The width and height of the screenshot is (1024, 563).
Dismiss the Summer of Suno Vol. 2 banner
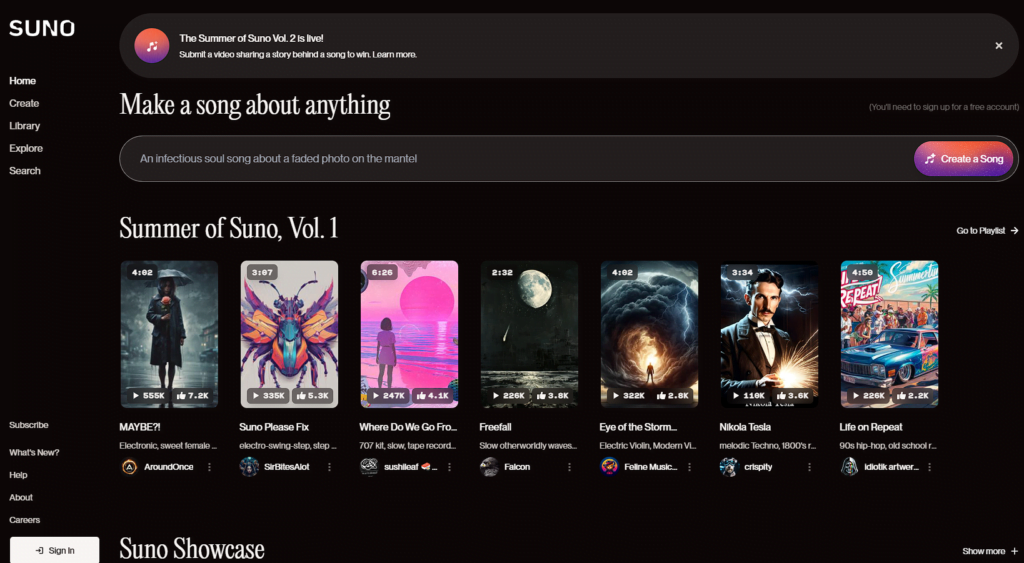click(x=999, y=46)
